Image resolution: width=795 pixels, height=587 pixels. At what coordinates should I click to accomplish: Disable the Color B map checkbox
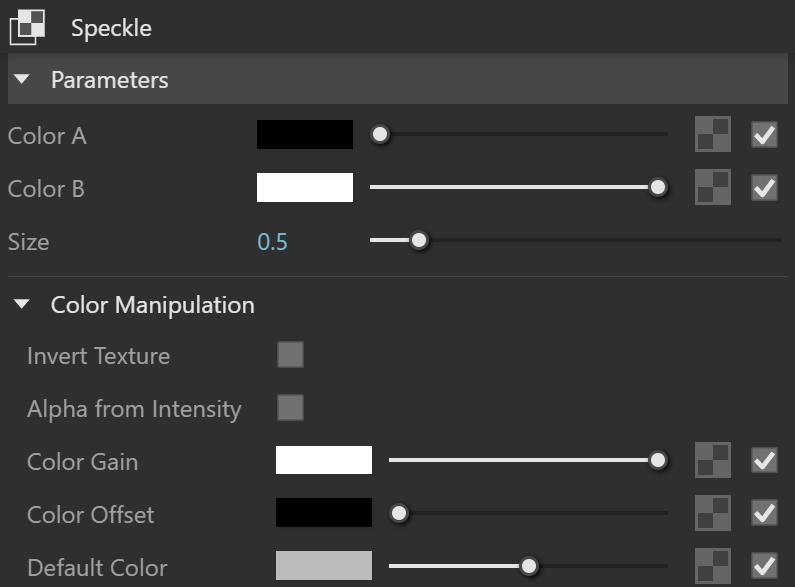pyautogui.click(x=764, y=188)
